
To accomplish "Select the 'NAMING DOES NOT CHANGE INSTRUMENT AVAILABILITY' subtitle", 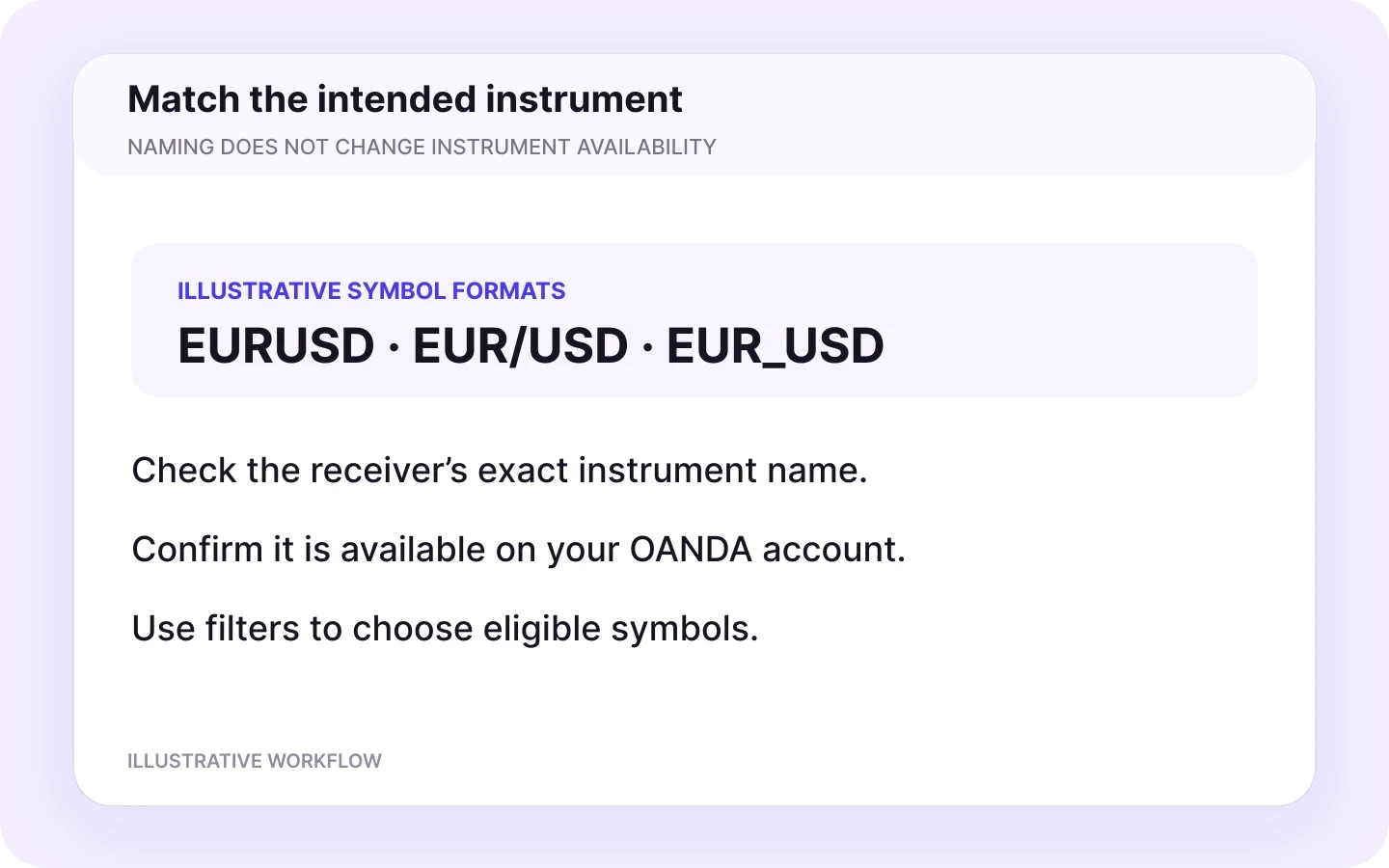I will (422, 147).
